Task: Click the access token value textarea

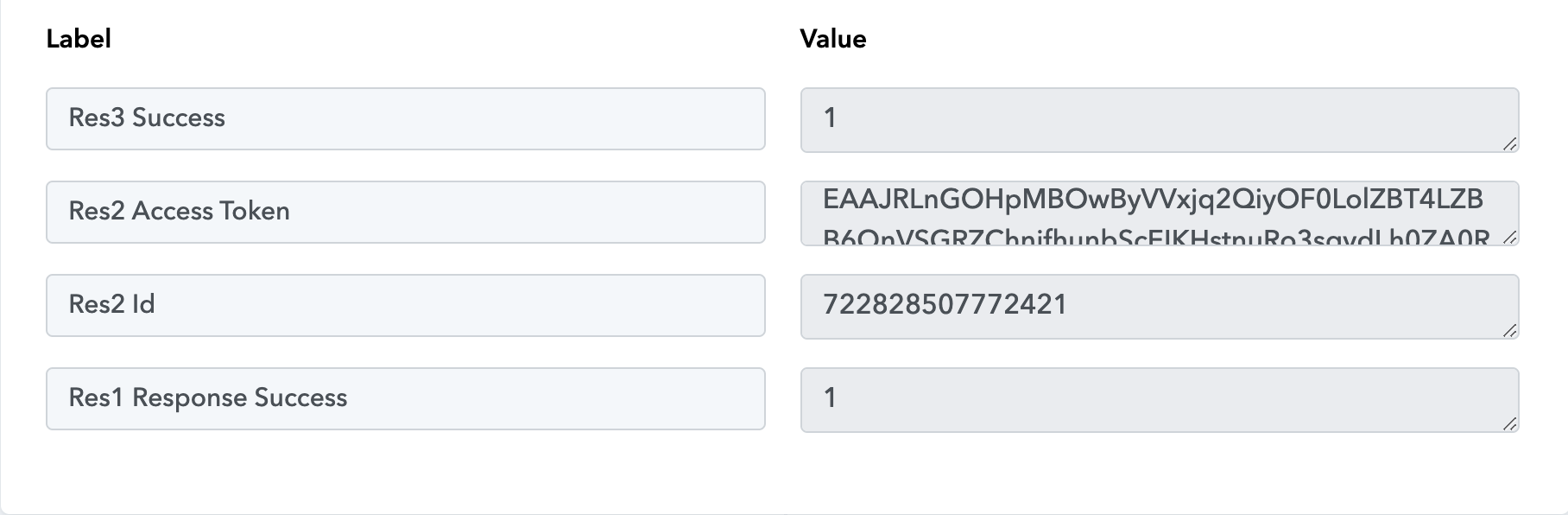Action: [x=1160, y=213]
